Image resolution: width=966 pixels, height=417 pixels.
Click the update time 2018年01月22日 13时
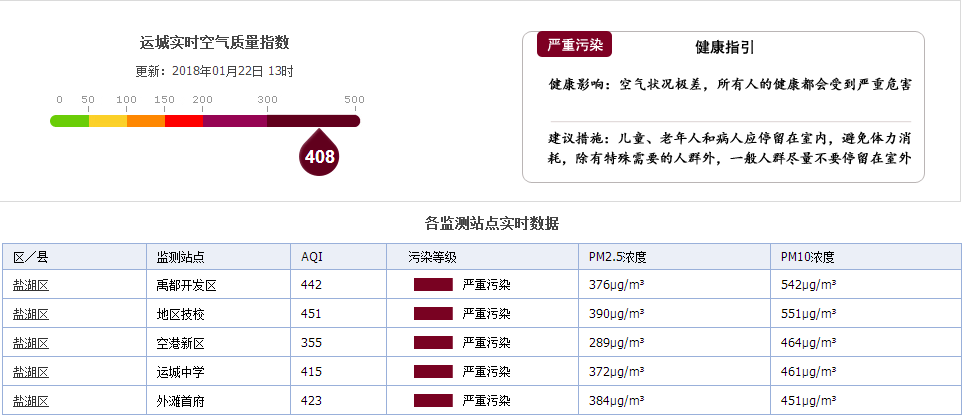pyautogui.click(x=233, y=71)
